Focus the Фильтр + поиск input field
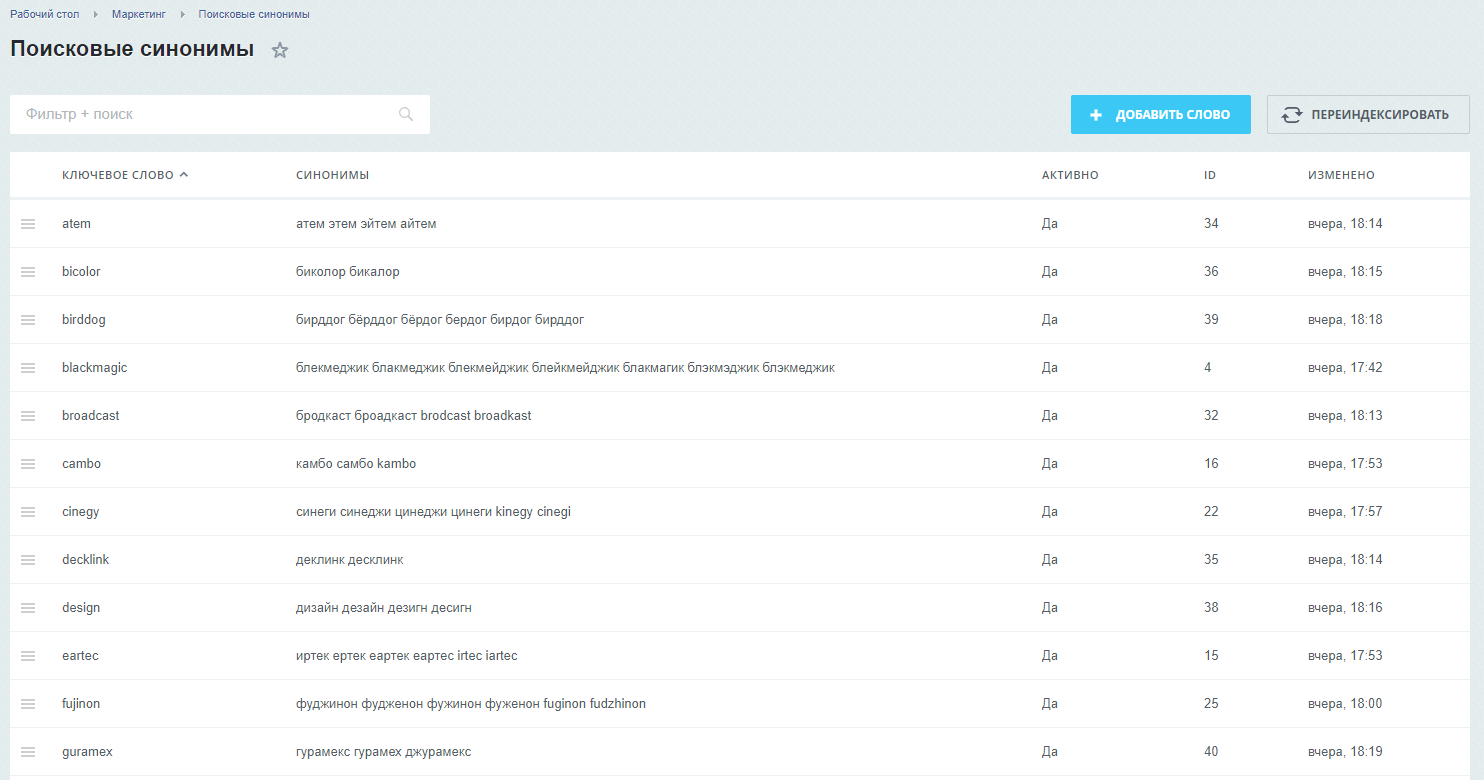Screen dimensions: 1484x780 [200, 114]
